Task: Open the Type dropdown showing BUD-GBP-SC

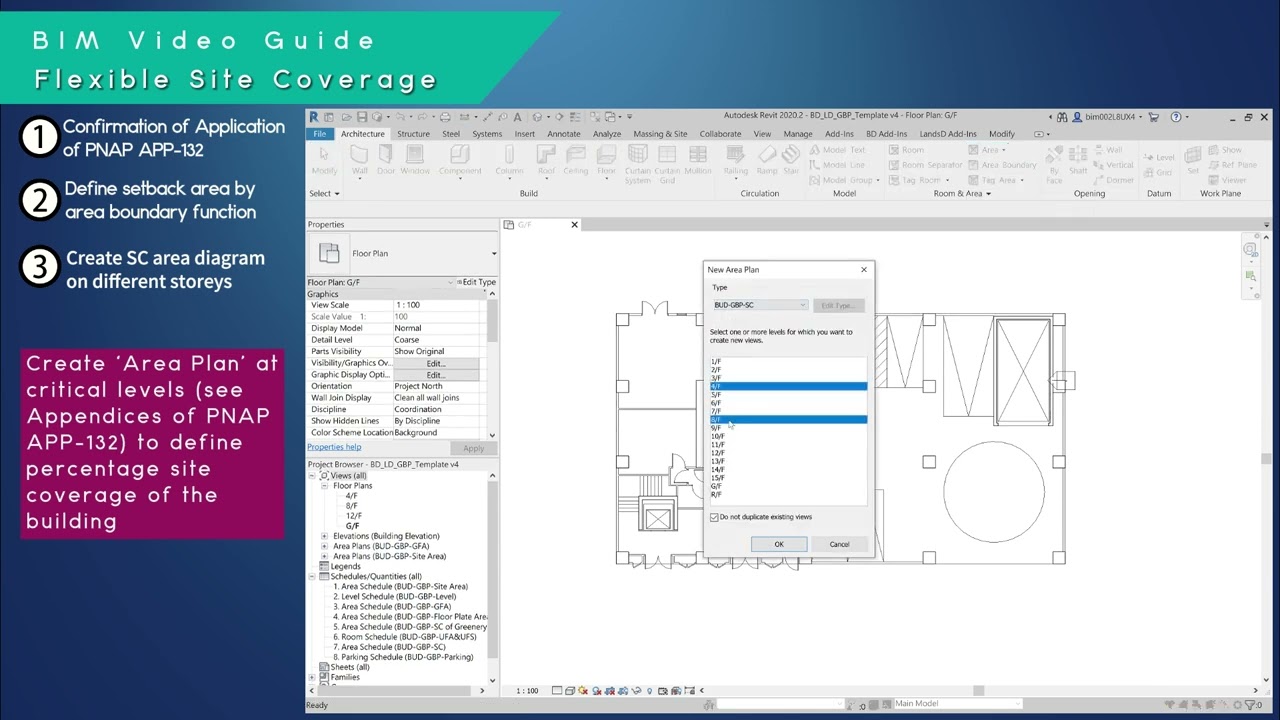Action: pyautogui.click(x=760, y=305)
